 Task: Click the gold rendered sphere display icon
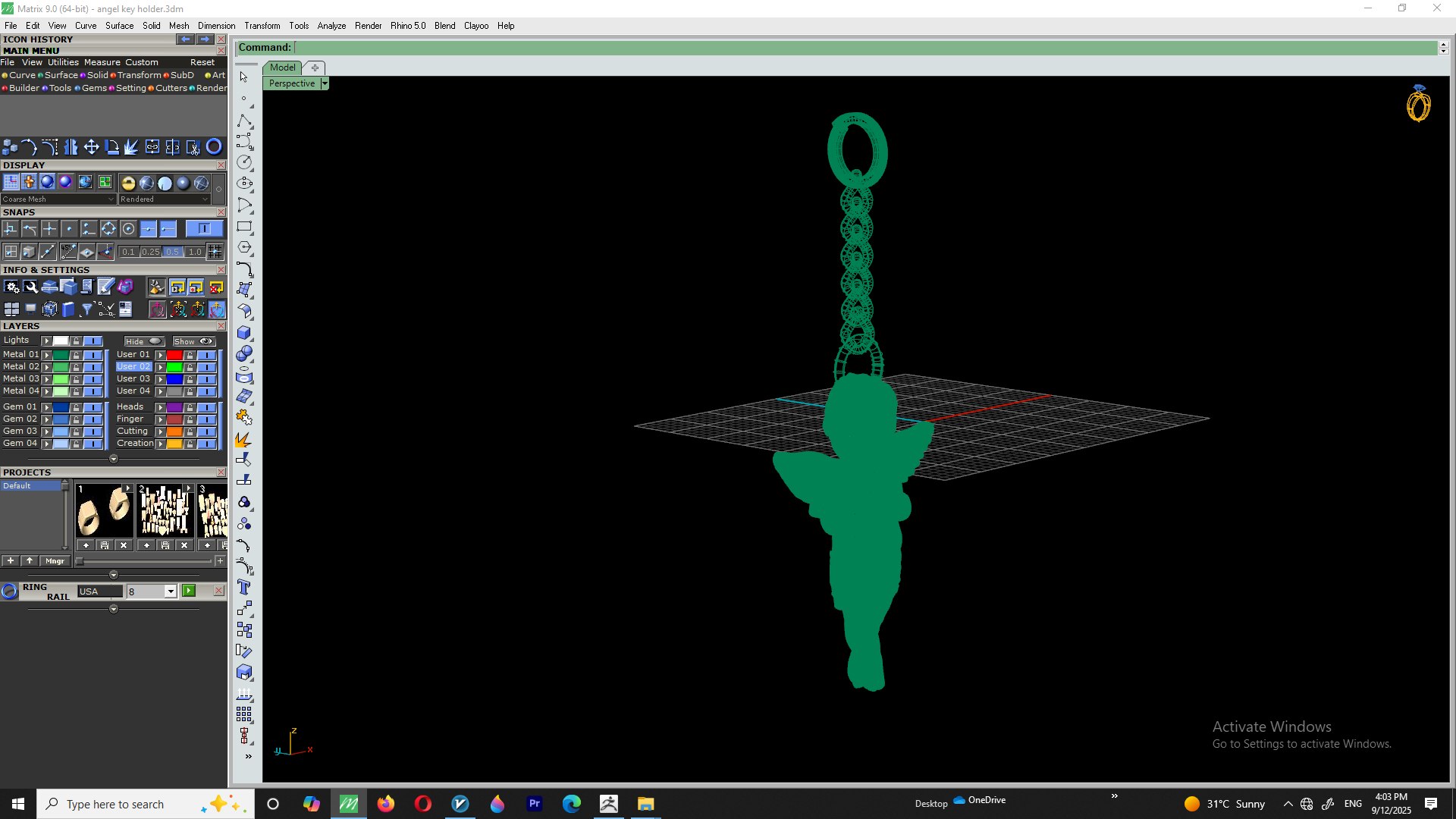pyautogui.click(x=128, y=183)
